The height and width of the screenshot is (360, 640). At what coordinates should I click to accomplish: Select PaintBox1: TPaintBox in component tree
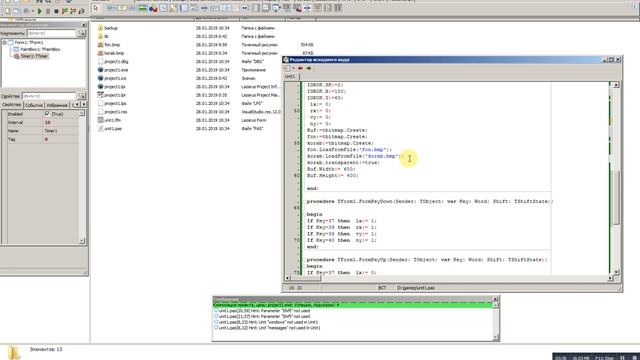coord(40,49)
